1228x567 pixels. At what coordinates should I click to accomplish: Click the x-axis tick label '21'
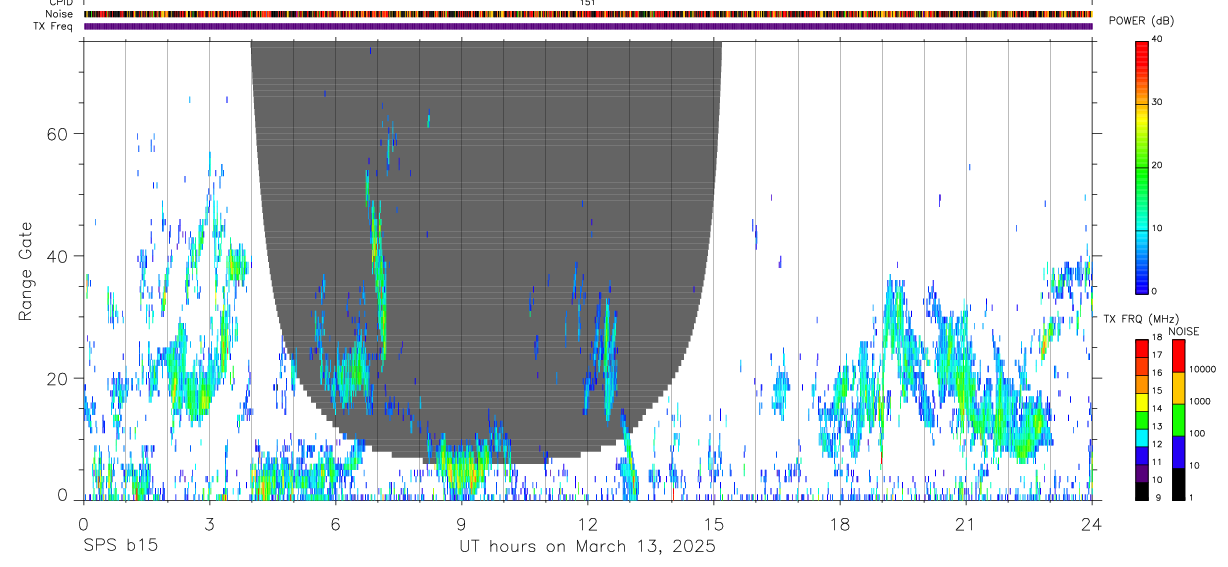point(965,524)
